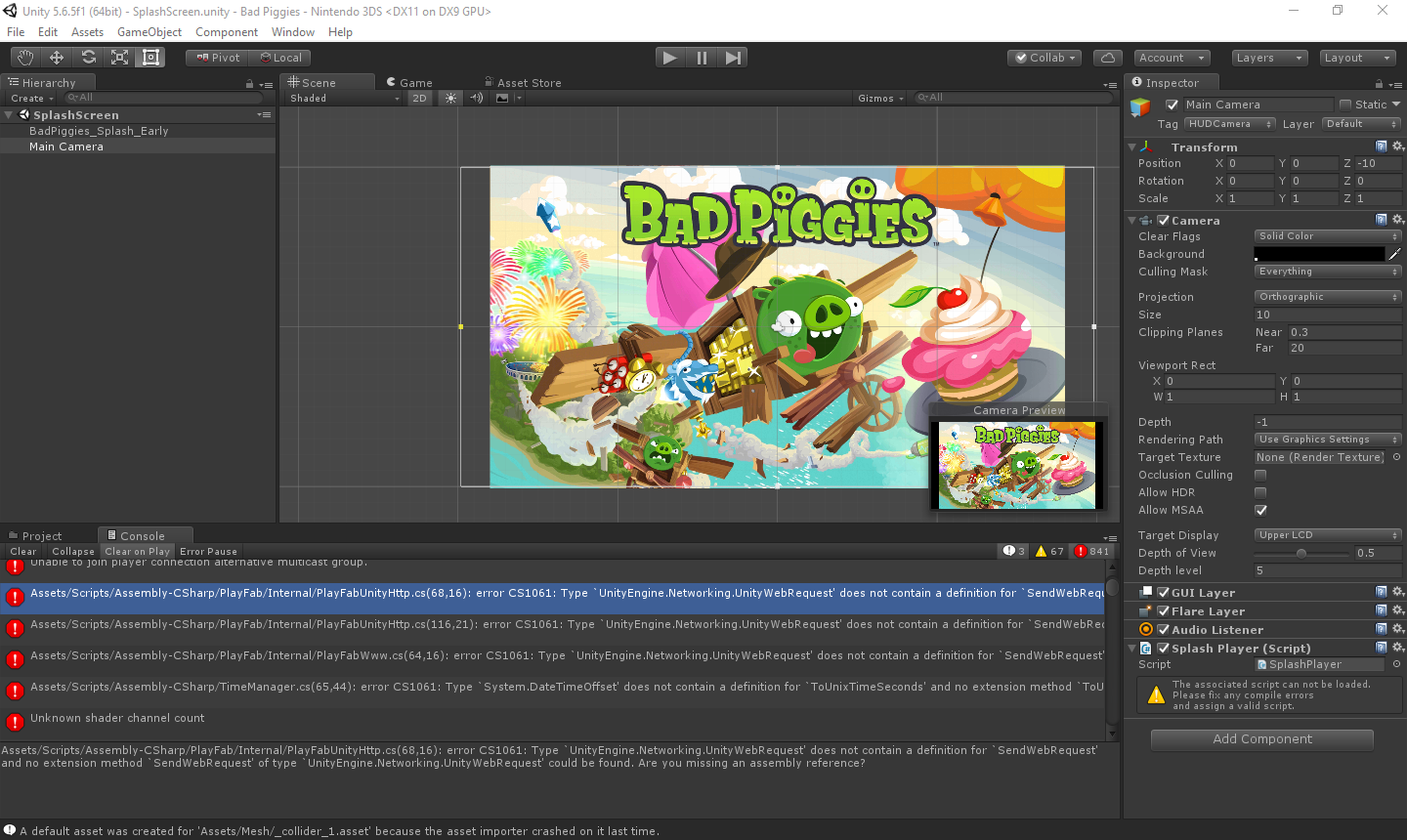This screenshot has width=1407, height=840.
Task: Collapse the SplashScreen scene in Hierarchy
Action: click(9, 115)
